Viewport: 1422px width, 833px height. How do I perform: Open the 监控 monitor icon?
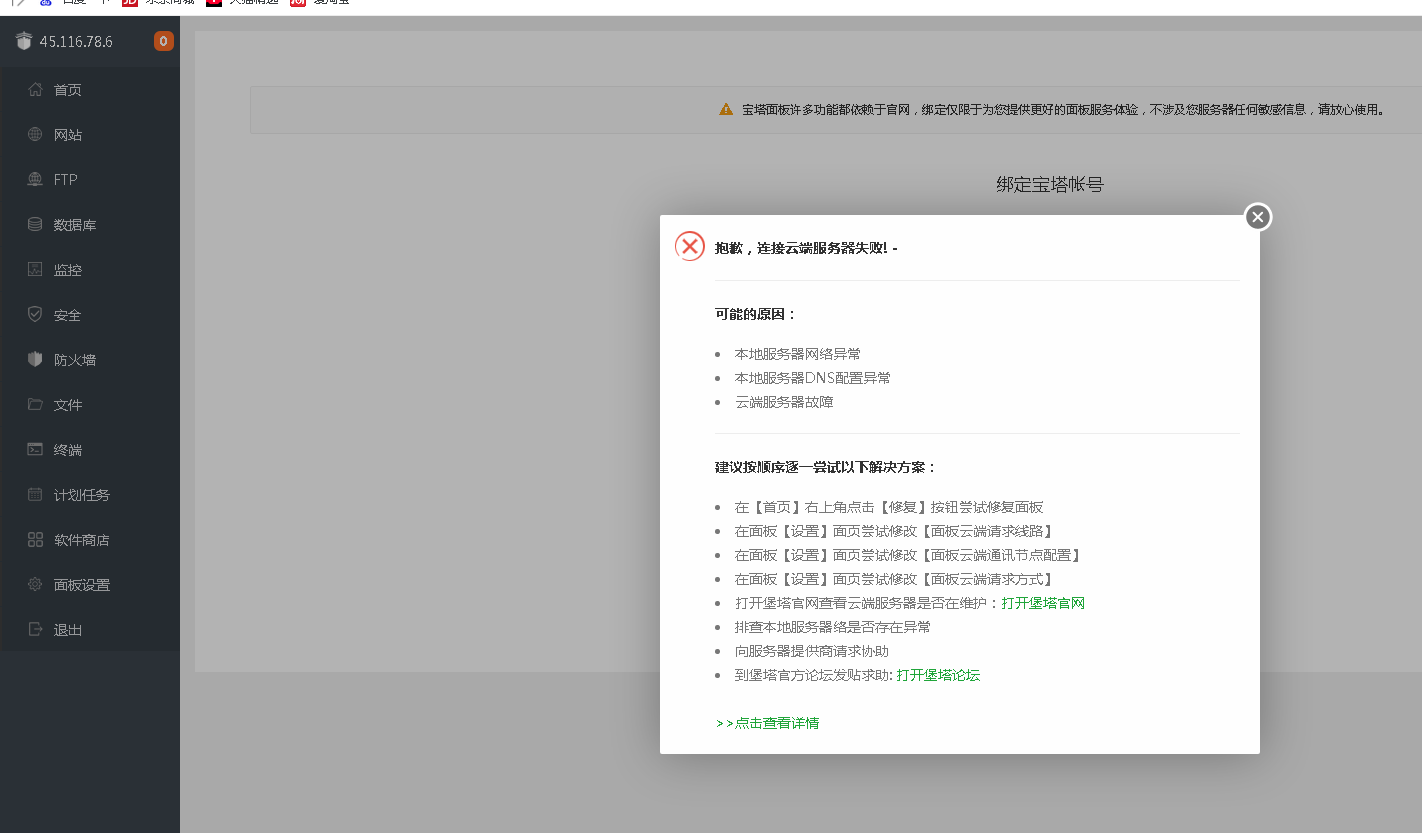(35, 270)
